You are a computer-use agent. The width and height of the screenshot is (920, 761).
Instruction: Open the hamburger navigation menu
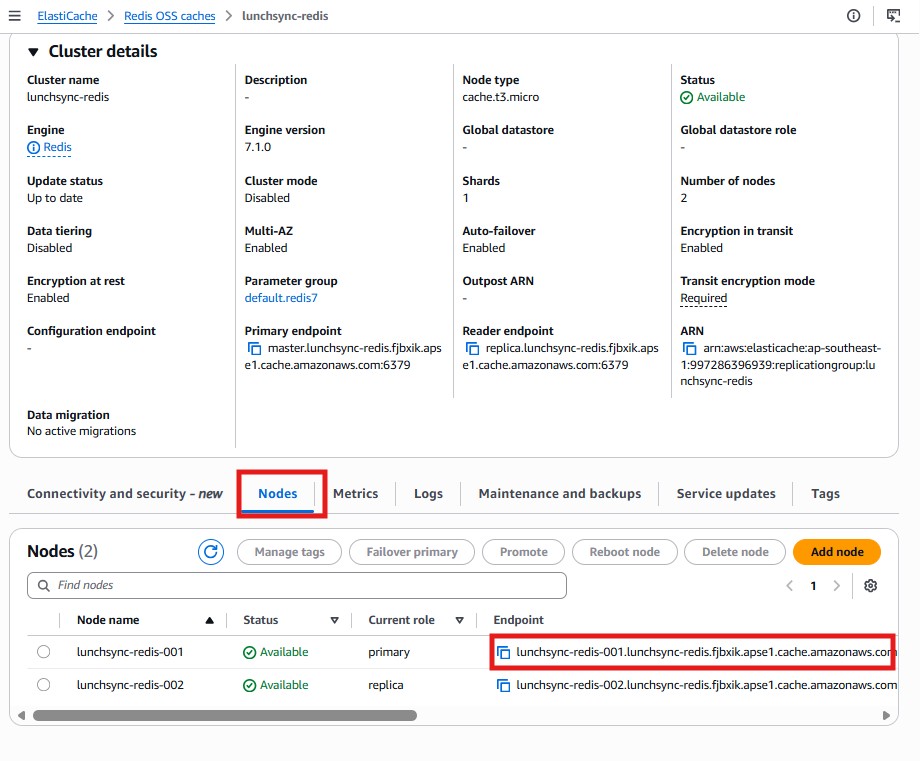tap(14, 16)
